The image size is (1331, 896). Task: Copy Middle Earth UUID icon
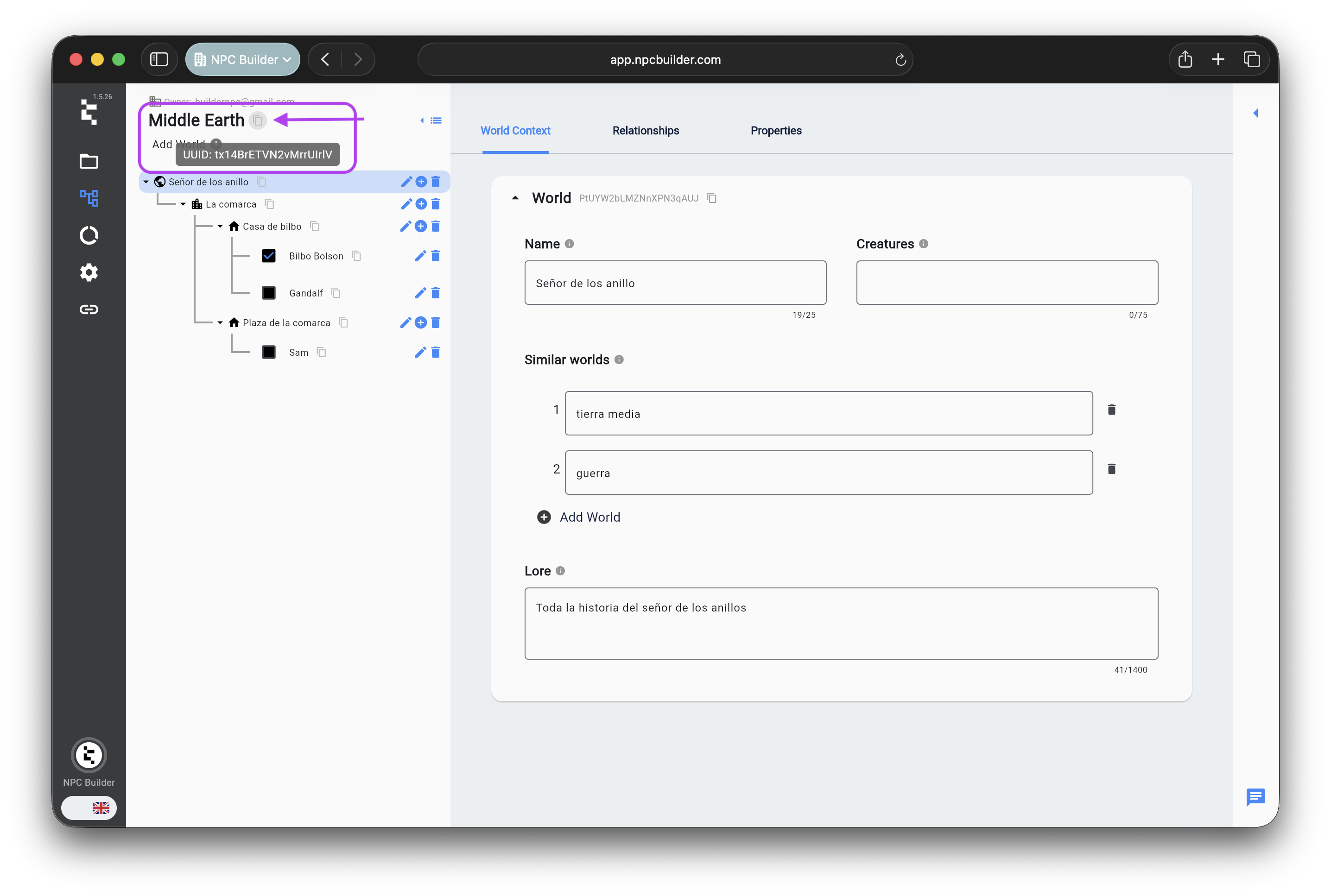(x=258, y=120)
